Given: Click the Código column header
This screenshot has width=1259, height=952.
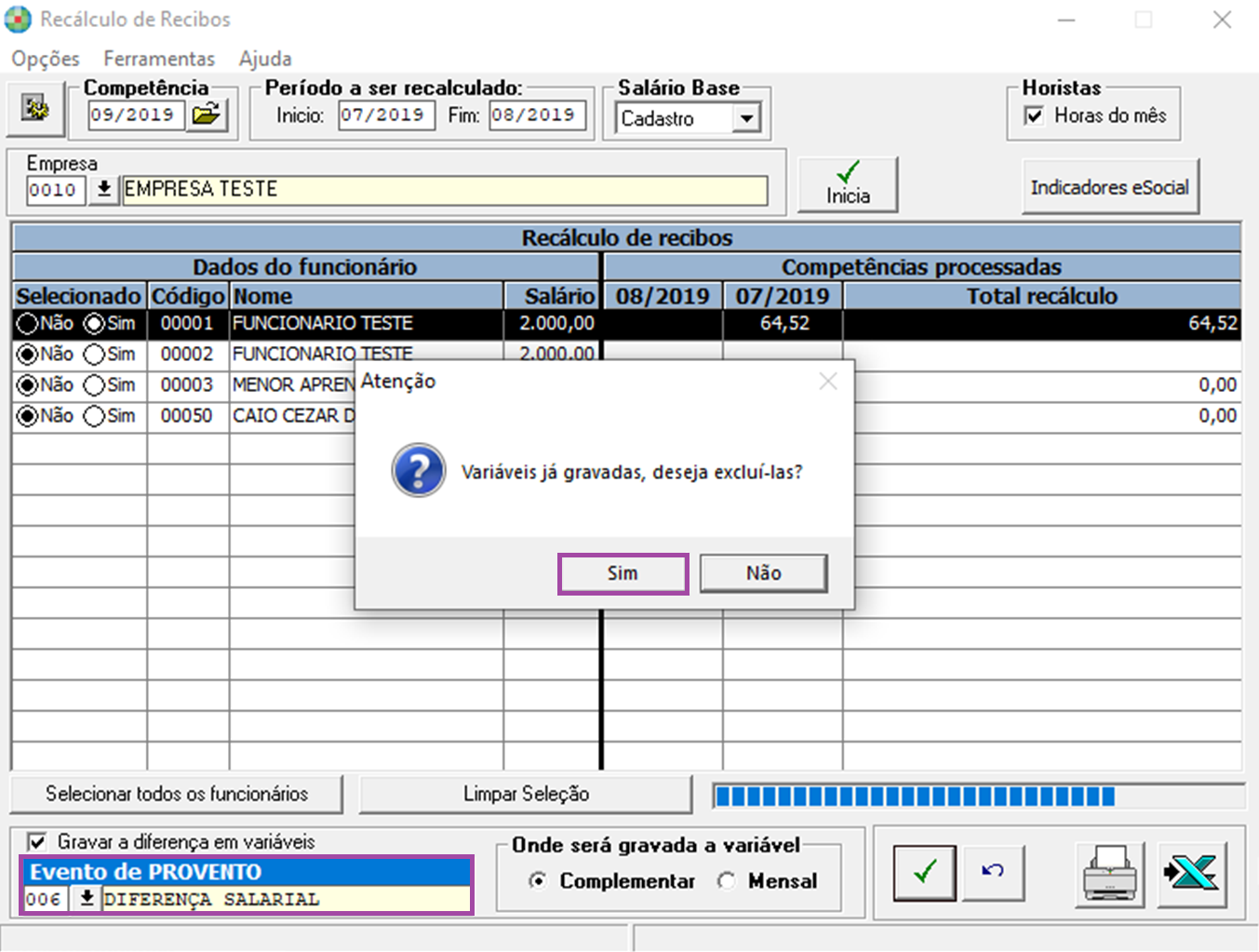Looking at the screenshot, I should point(188,296).
